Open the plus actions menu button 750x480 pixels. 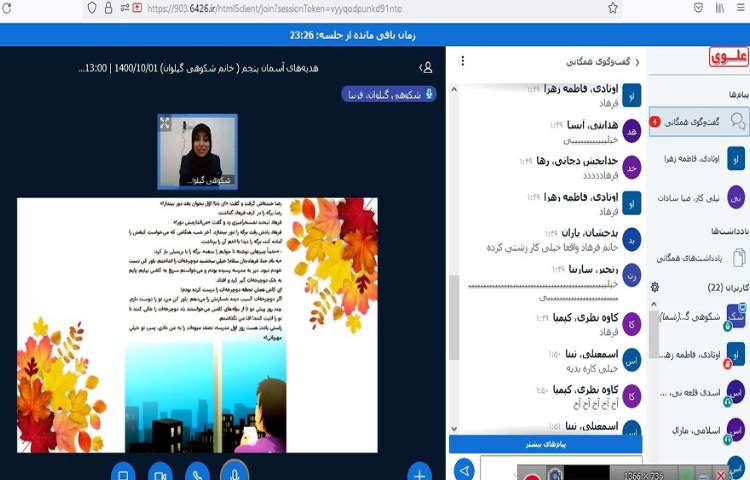click(x=420, y=473)
